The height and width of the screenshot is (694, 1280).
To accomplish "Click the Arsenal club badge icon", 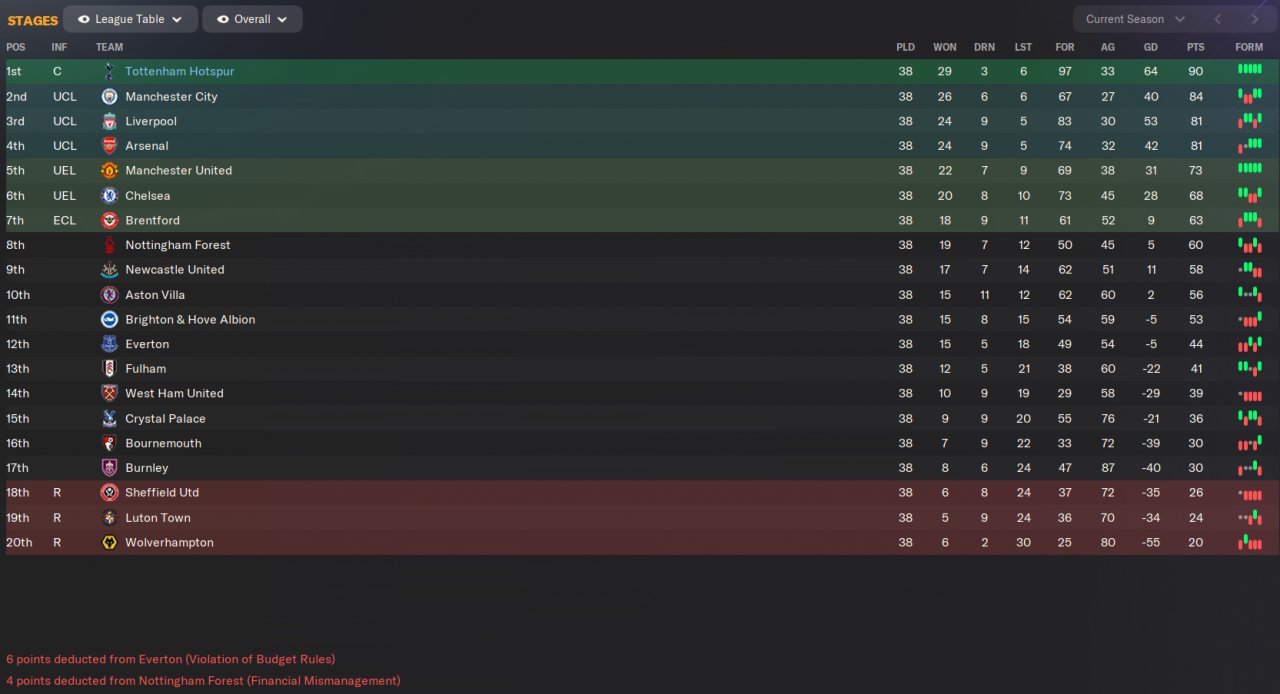I will click(x=109, y=146).
